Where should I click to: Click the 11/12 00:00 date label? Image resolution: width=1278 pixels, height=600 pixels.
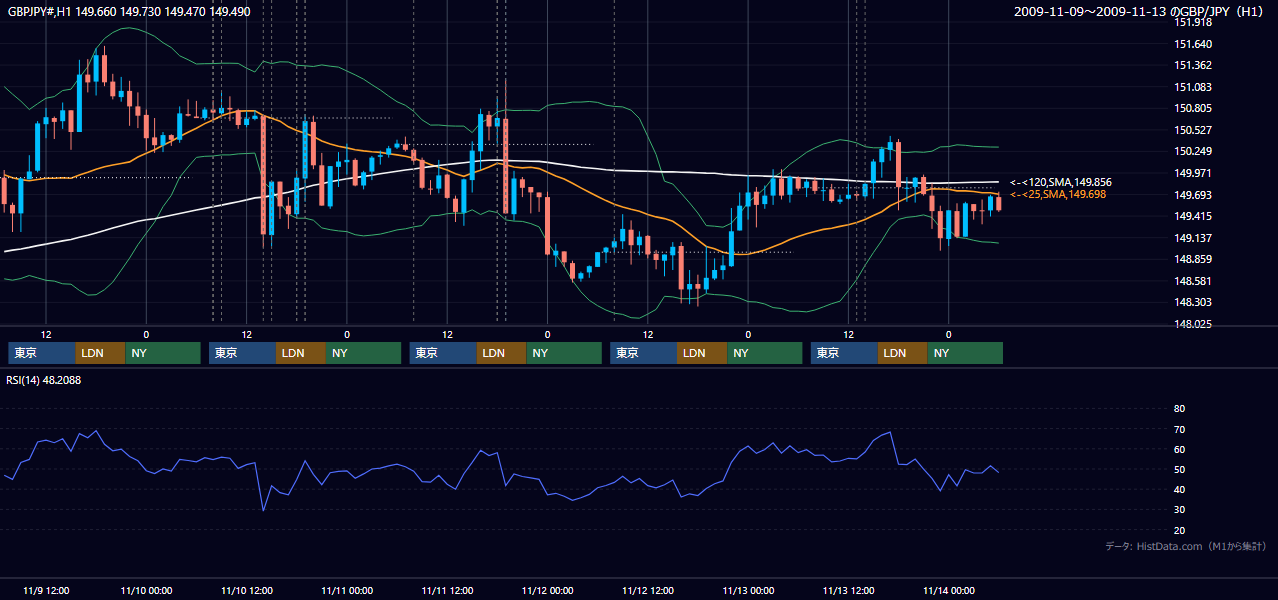click(547, 590)
